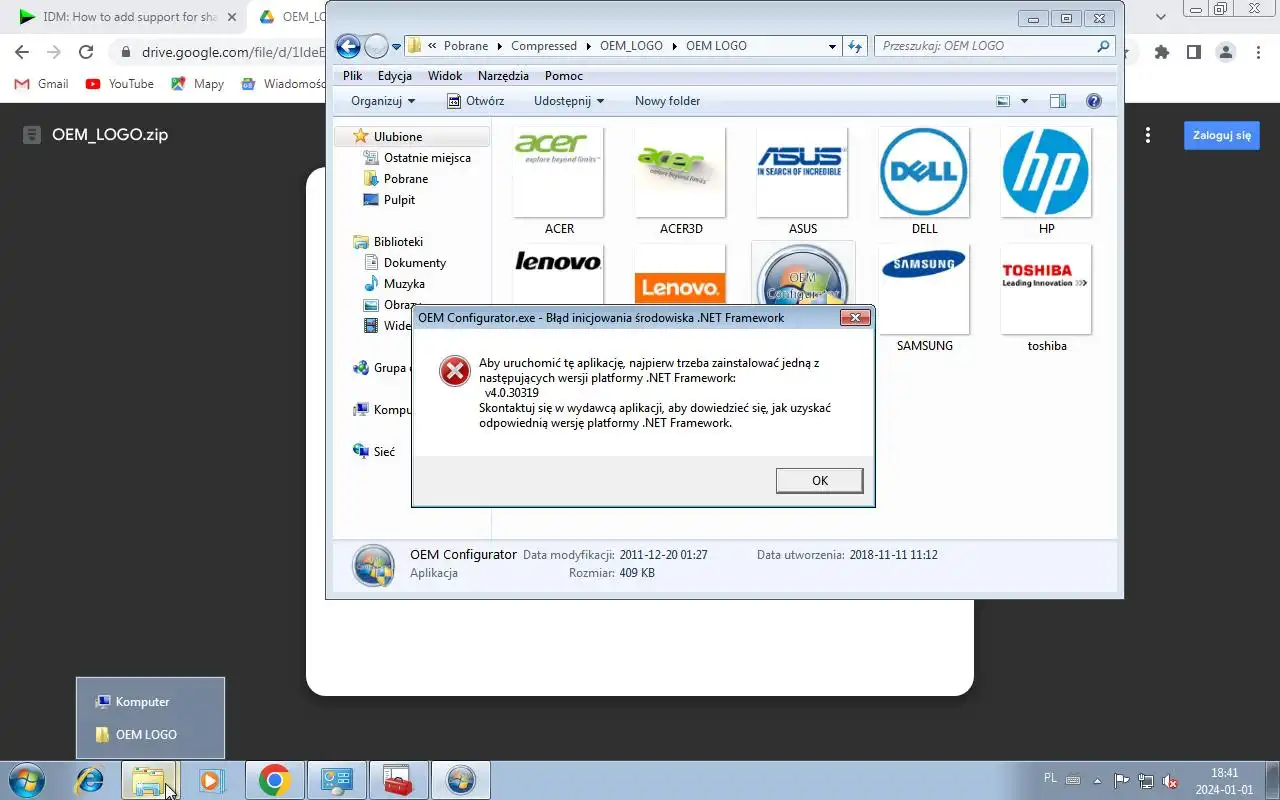Toggle the preview pane icon

click(1058, 101)
